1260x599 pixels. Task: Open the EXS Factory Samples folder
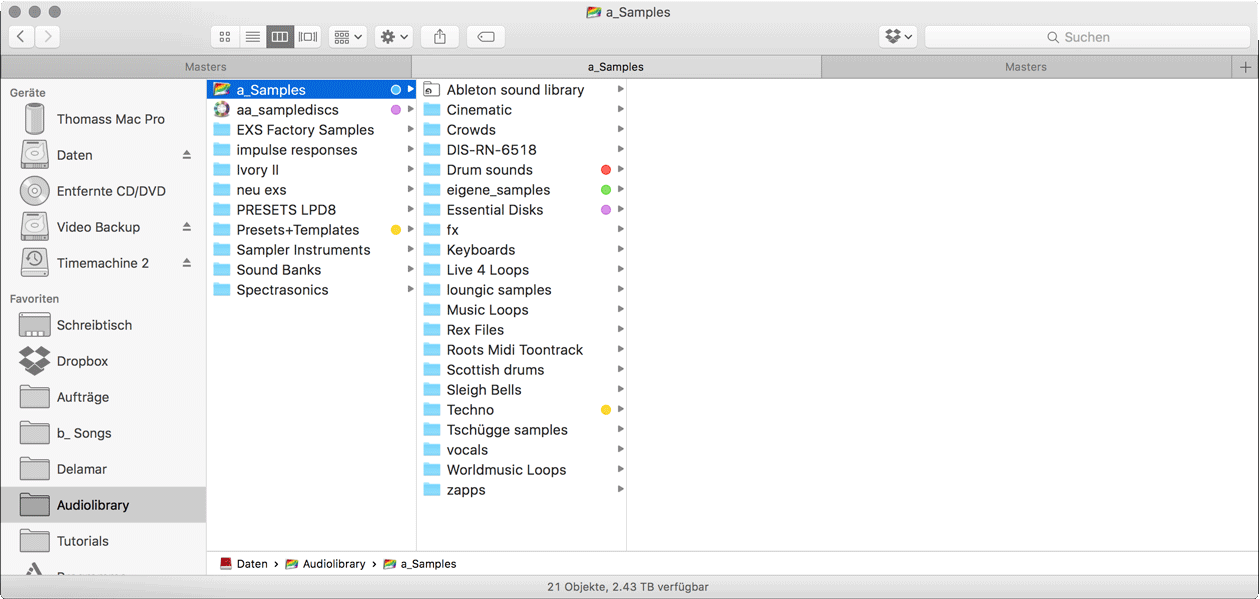tap(311, 130)
